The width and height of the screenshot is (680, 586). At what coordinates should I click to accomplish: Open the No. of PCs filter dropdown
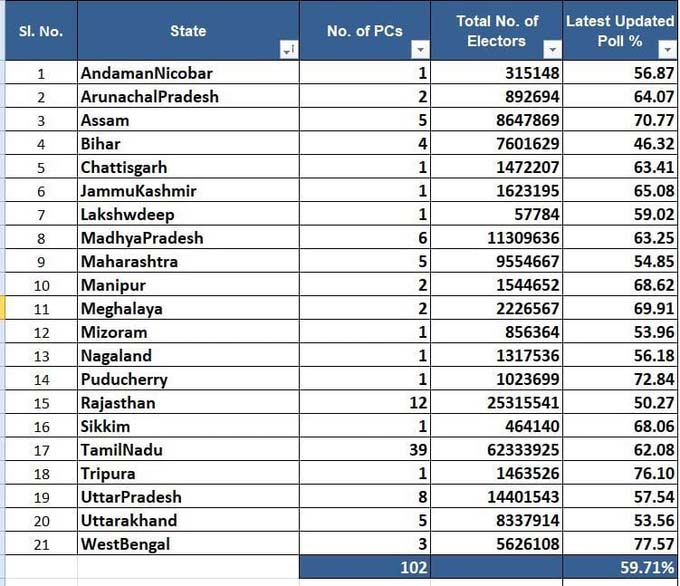point(420,49)
